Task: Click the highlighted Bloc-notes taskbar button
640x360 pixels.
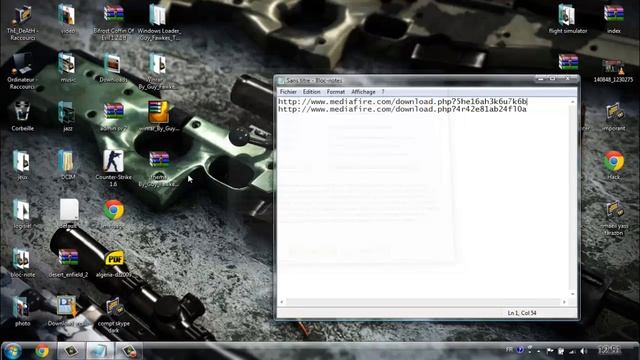Action: click(x=99, y=351)
